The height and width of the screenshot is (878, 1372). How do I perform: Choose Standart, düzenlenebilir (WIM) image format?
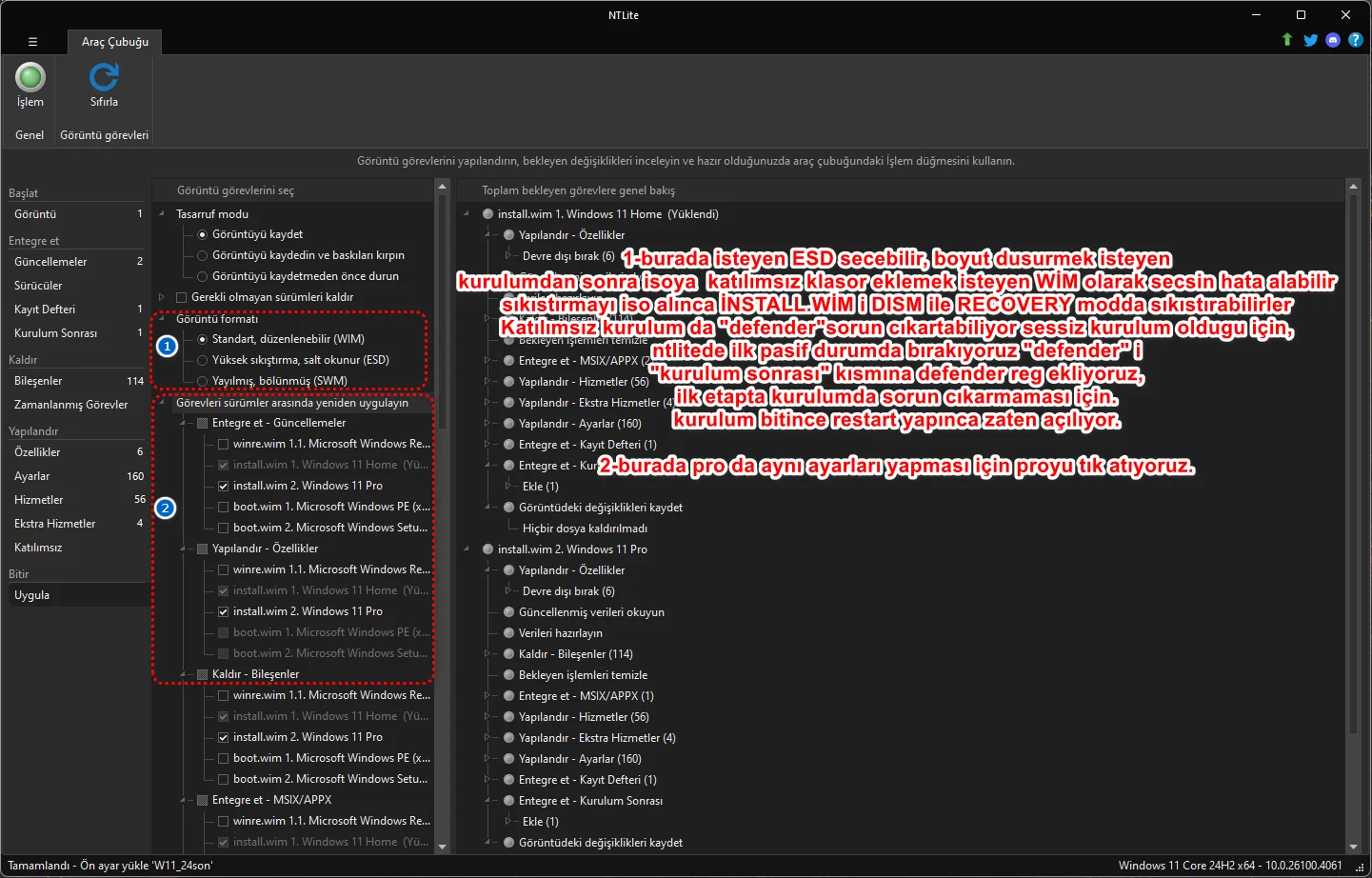tap(202, 339)
